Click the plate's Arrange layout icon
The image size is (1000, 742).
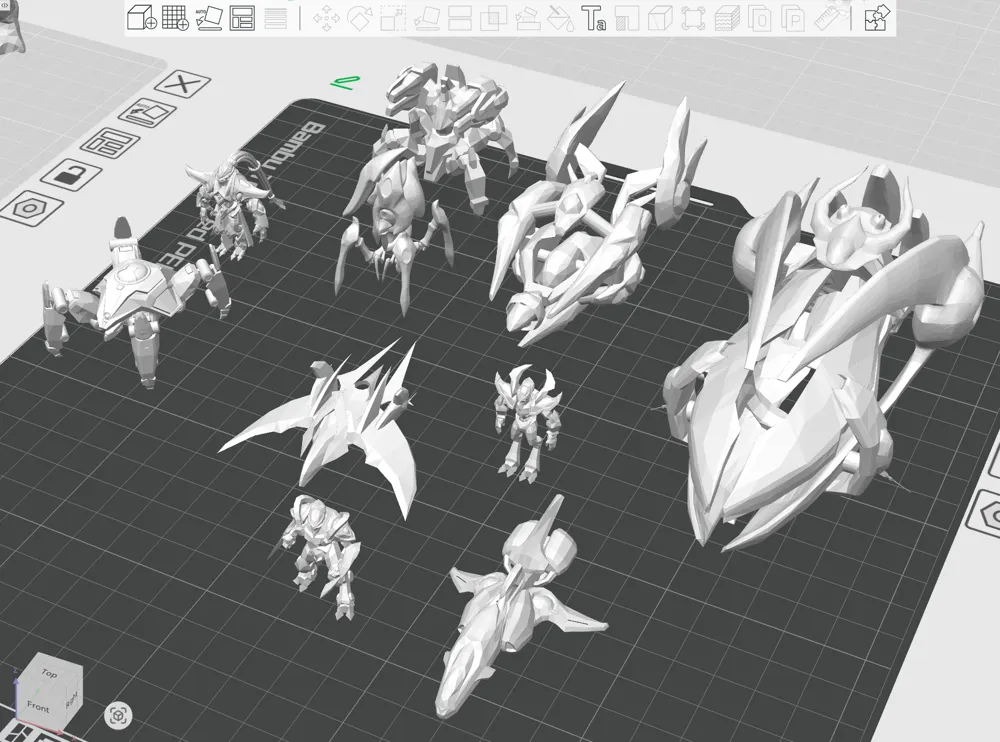click(x=110, y=143)
